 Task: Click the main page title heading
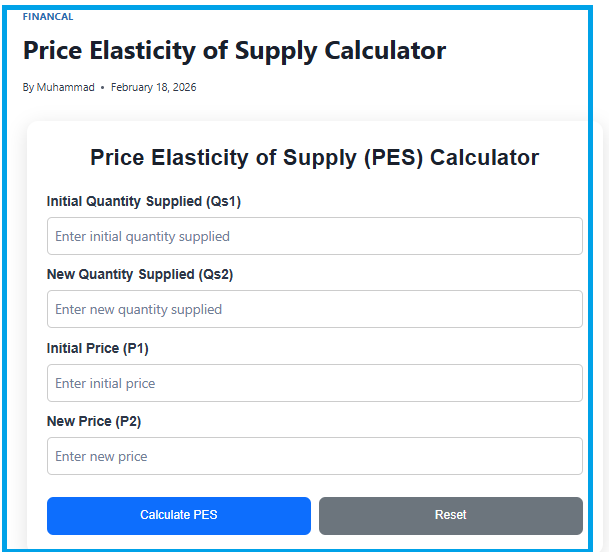[x=234, y=51]
